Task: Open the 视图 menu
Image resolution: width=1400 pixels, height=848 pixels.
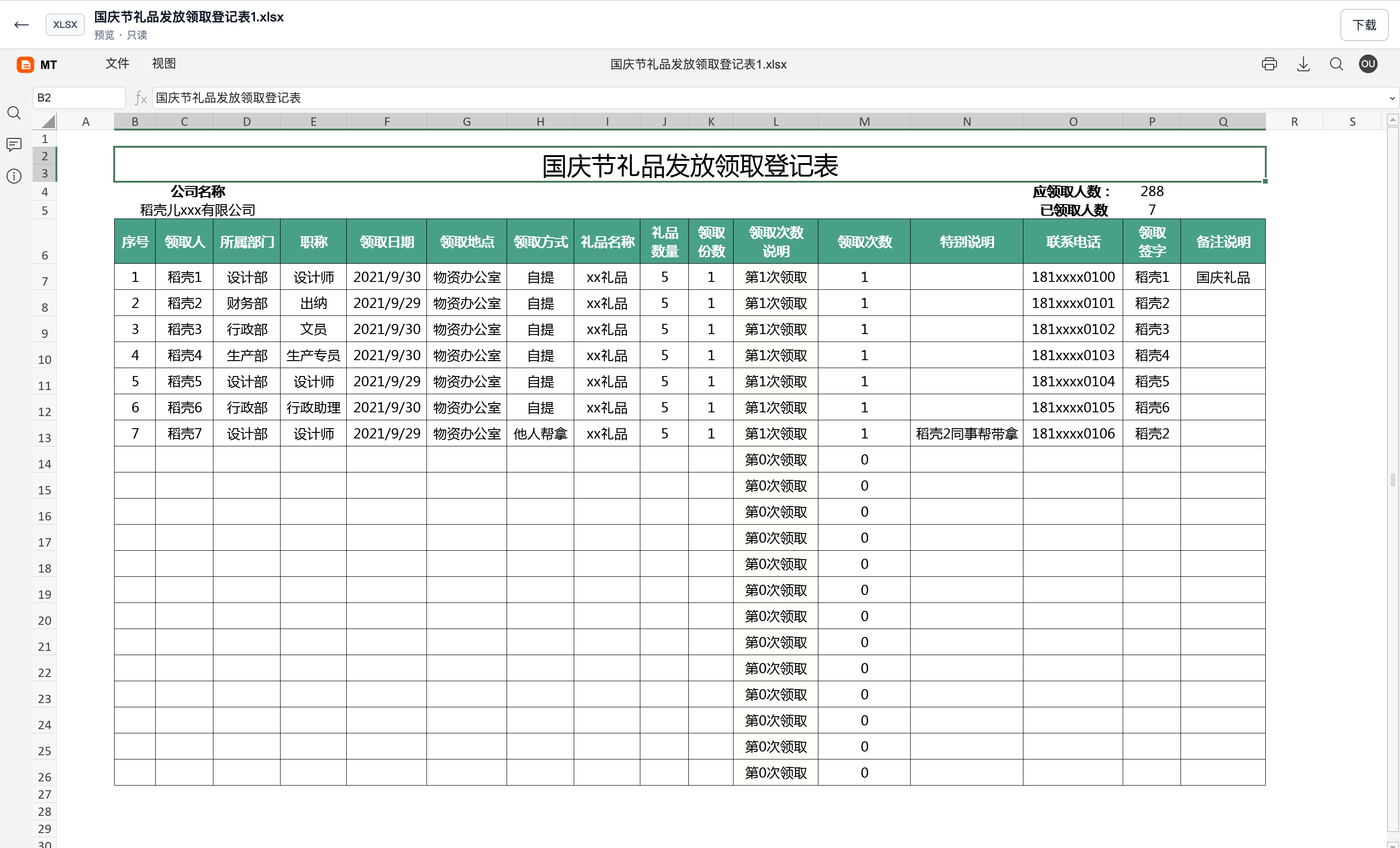Action: click(164, 64)
